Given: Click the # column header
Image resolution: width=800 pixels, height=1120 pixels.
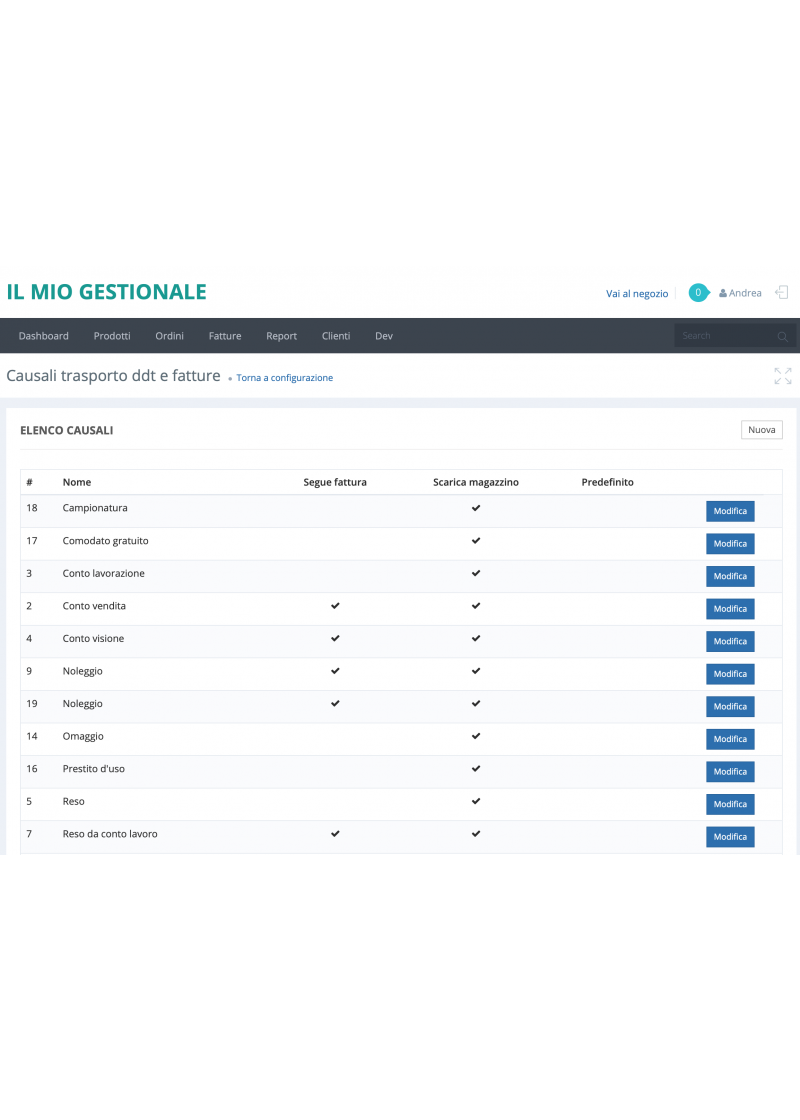Looking at the screenshot, I should coord(29,482).
